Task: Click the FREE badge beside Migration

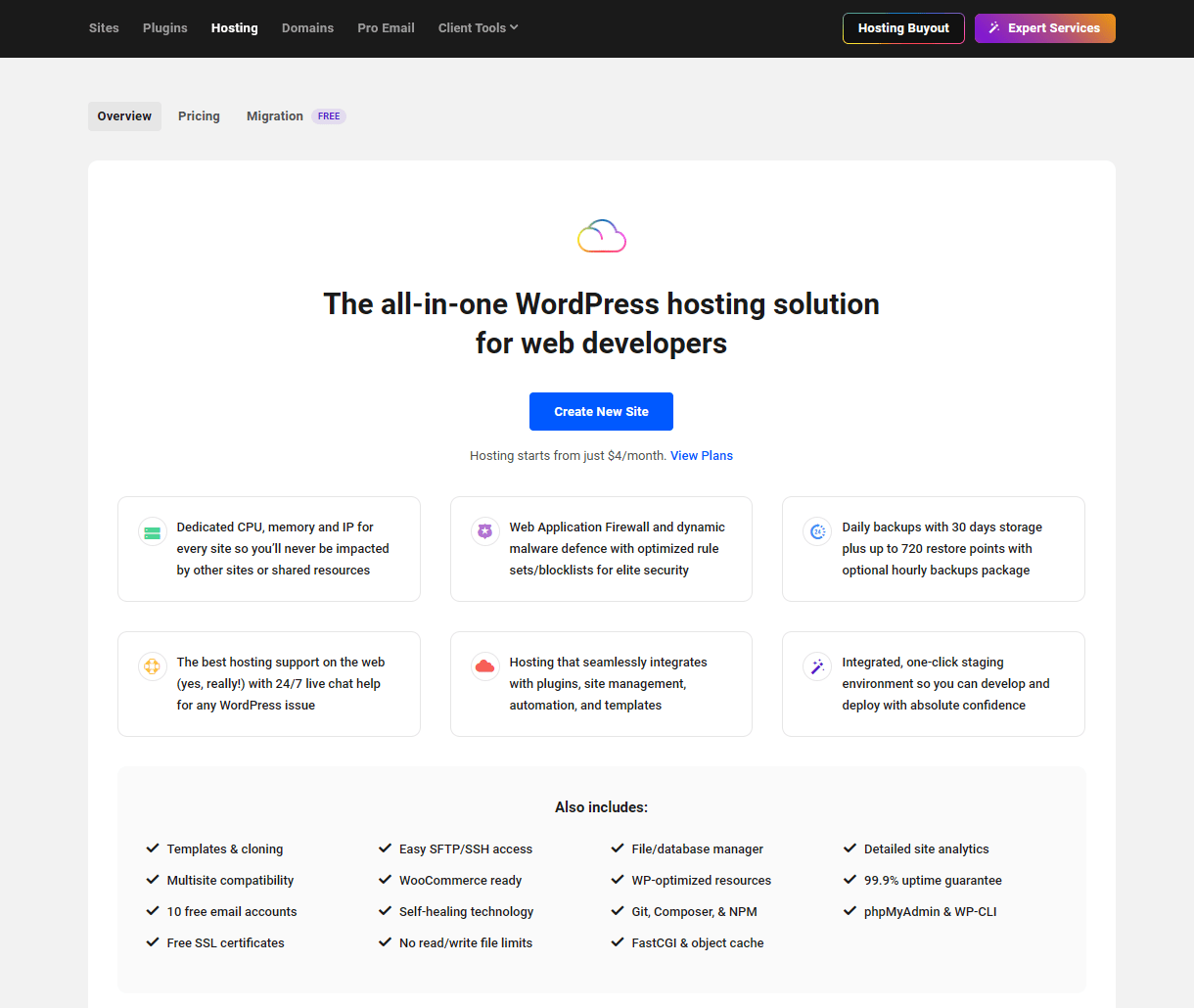Action: coord(329,116)
